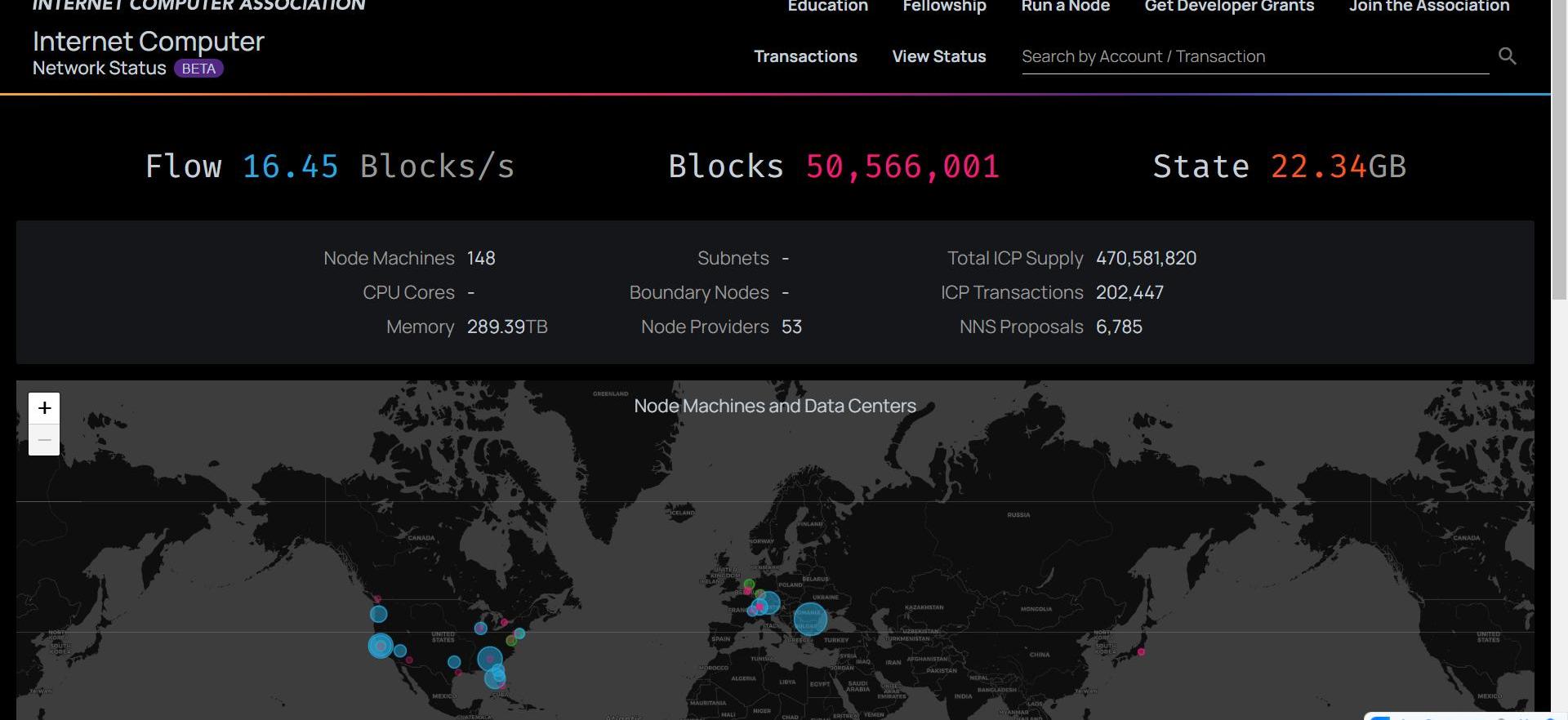This screenshot has width=1568, height=720.
Task: Open the View Status tab
Action: (x=938, y=56)
